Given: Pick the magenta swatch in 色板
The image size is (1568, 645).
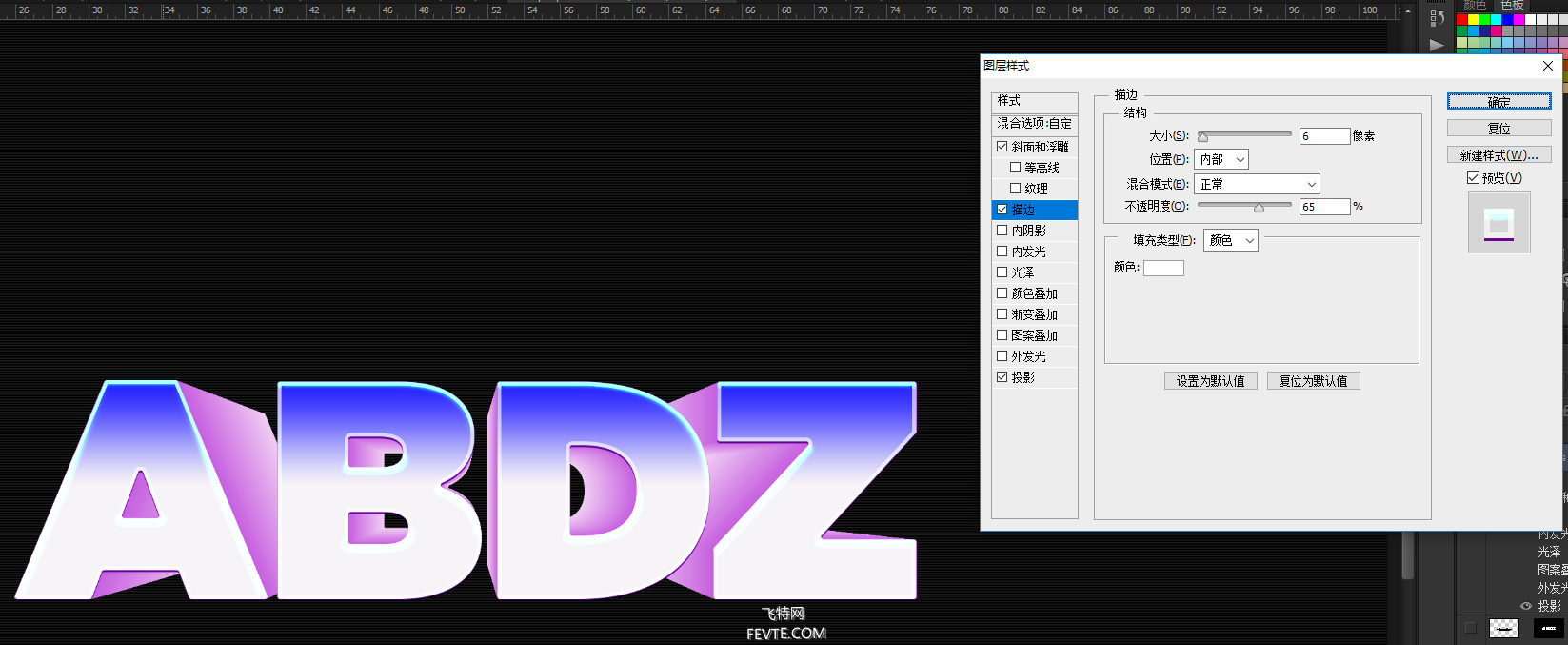Looking at the screenshot, I should pos(1519,19).
